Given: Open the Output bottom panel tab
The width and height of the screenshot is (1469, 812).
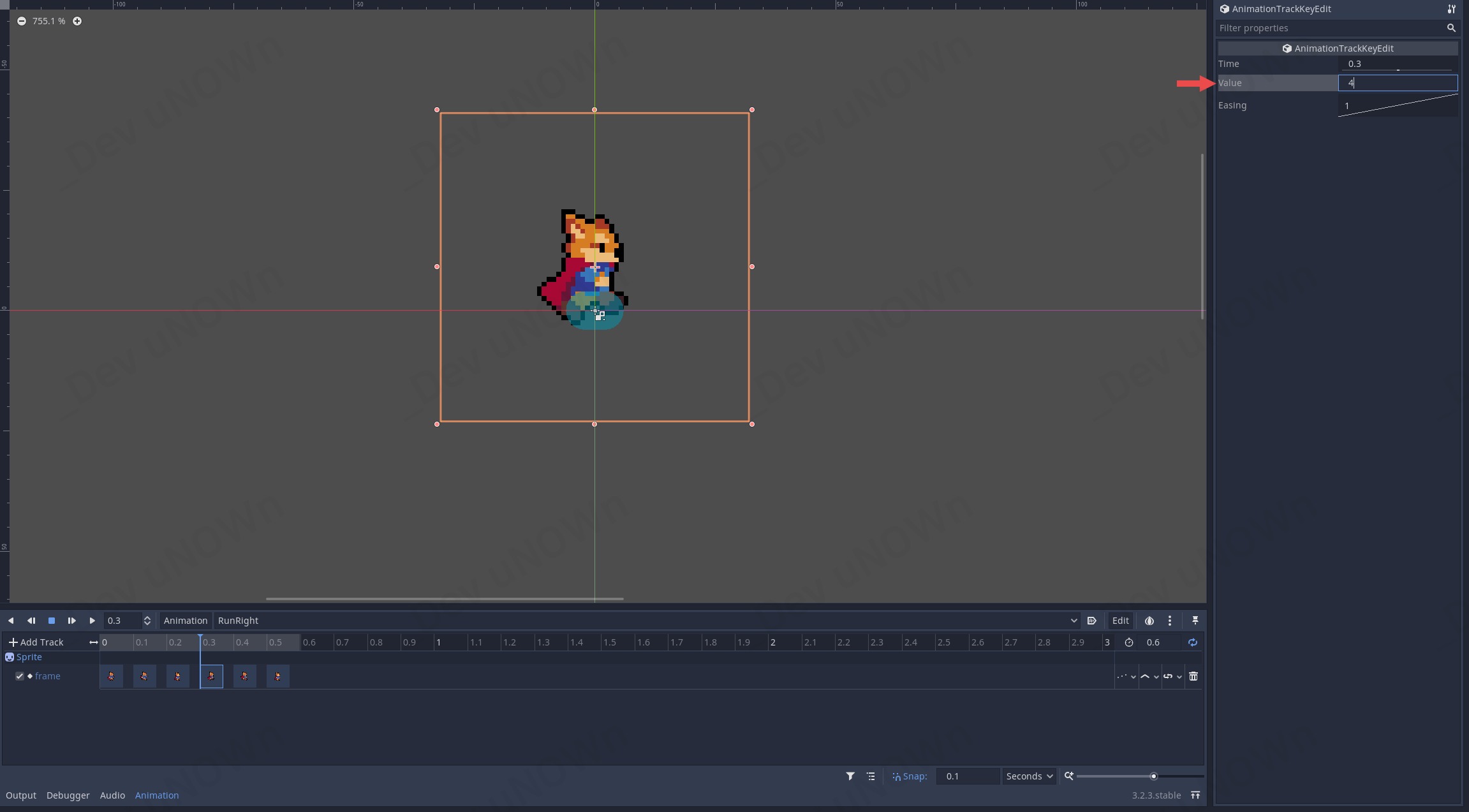Looking at the screenshot, I should point(21,795).
